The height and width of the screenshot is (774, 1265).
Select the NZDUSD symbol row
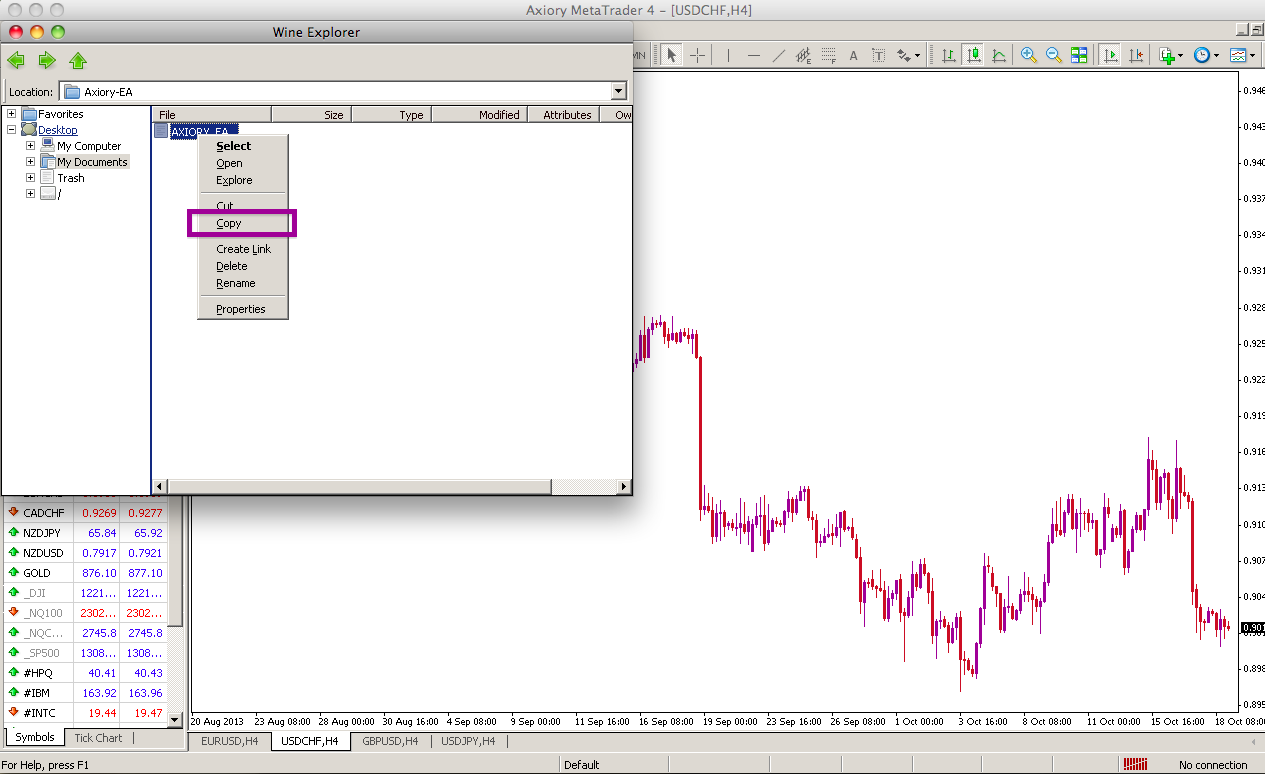85,553
